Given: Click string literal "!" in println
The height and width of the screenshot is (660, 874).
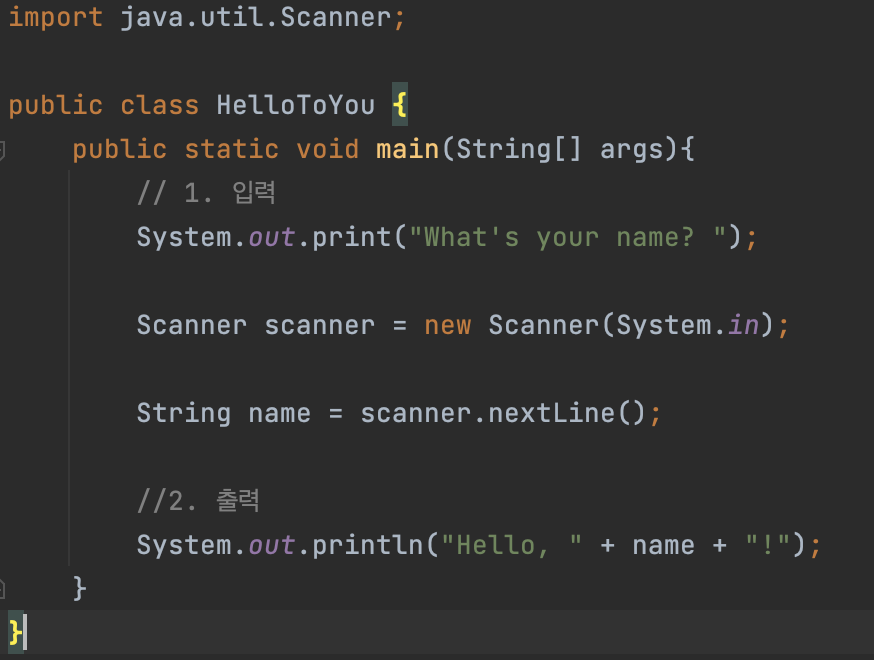Looking at the screenshot, I should click(768, 545).
